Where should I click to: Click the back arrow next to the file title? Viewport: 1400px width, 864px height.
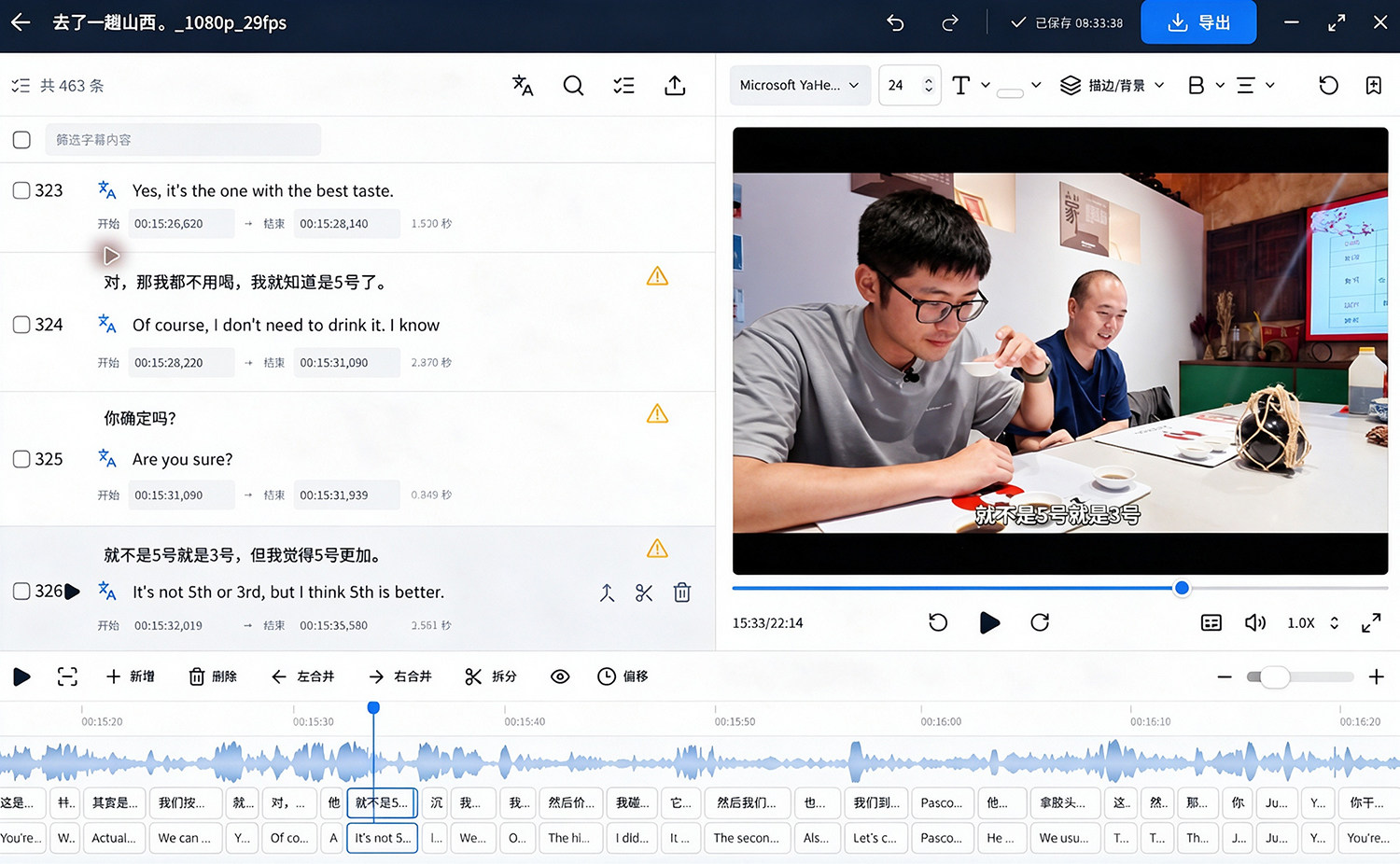pos(21,22)
